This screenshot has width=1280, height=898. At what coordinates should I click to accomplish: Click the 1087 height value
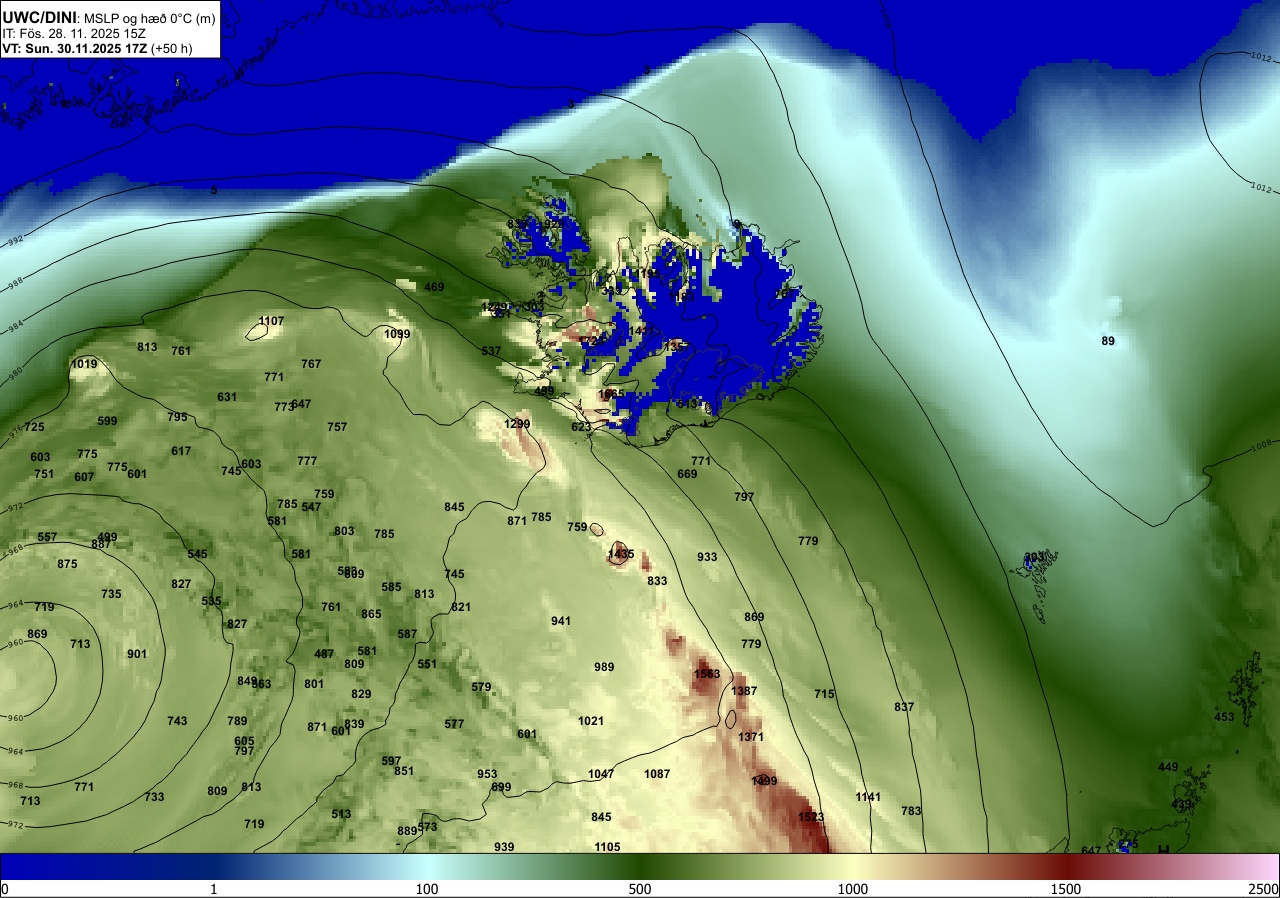[657, 774]
